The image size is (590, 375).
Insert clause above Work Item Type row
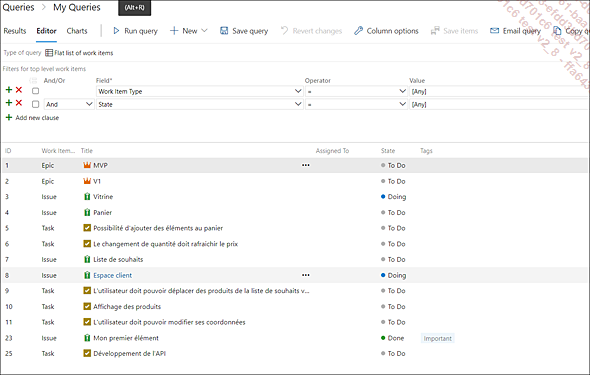[x=9, y=90]
